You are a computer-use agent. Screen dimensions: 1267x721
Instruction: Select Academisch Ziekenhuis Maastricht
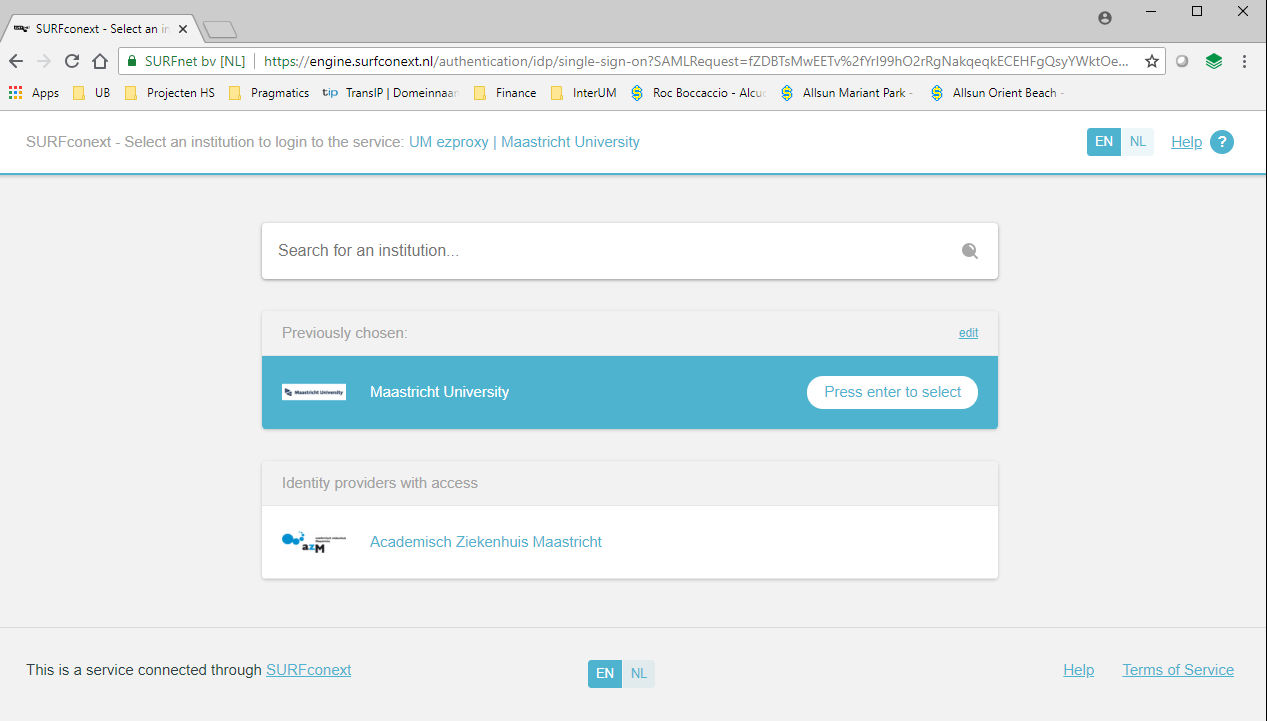630,542
